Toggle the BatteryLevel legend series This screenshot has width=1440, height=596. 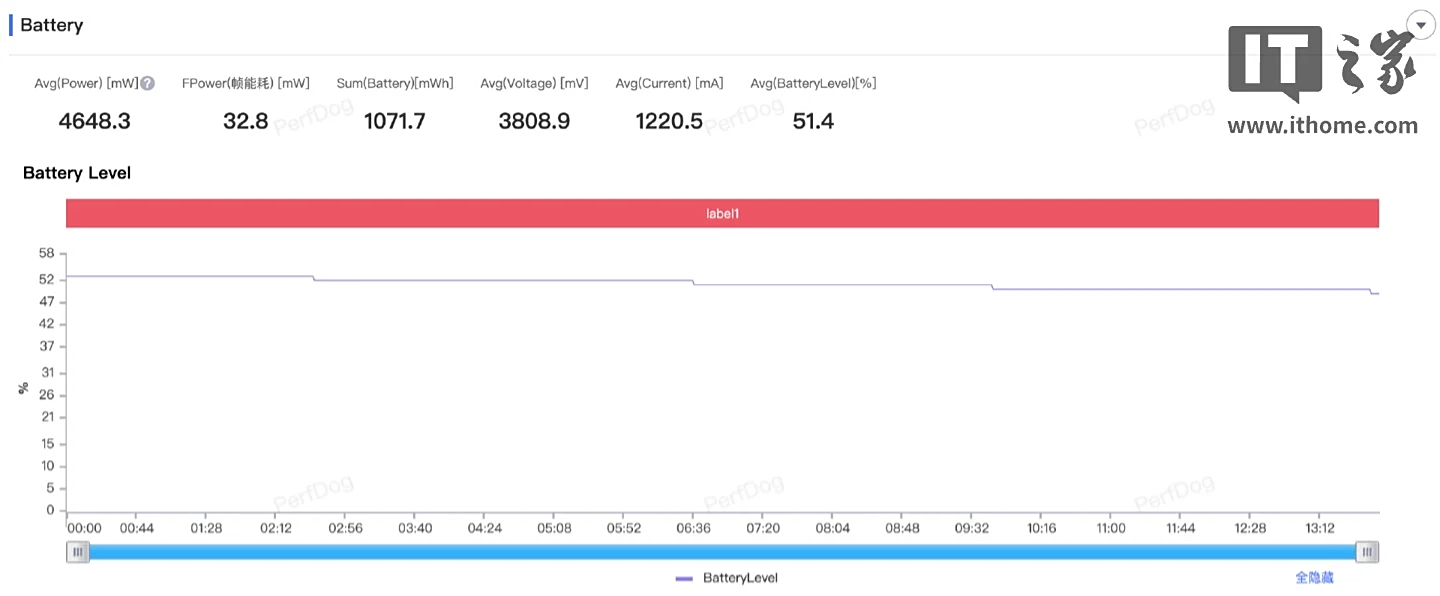pyautogui.click(x=740, y=578)
